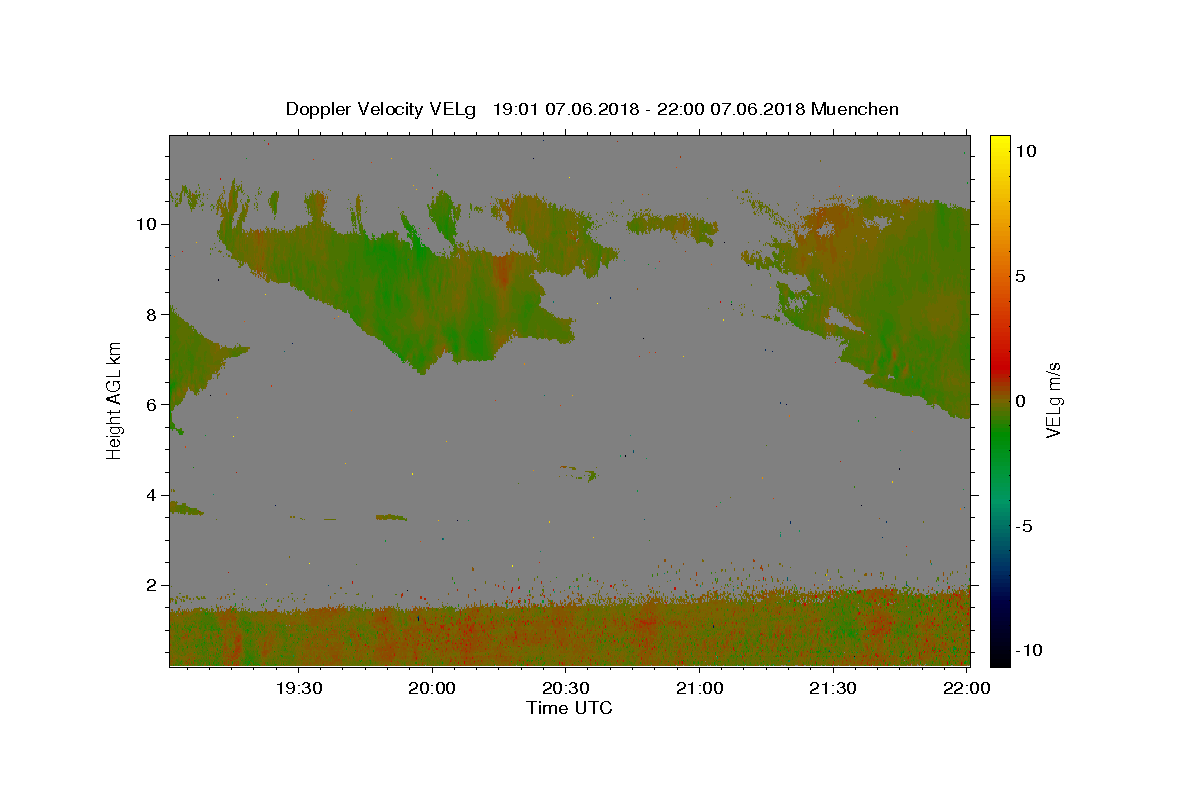Click the colorbar value -5
Screen dimensions: 1200x800
coord(1024,526)
